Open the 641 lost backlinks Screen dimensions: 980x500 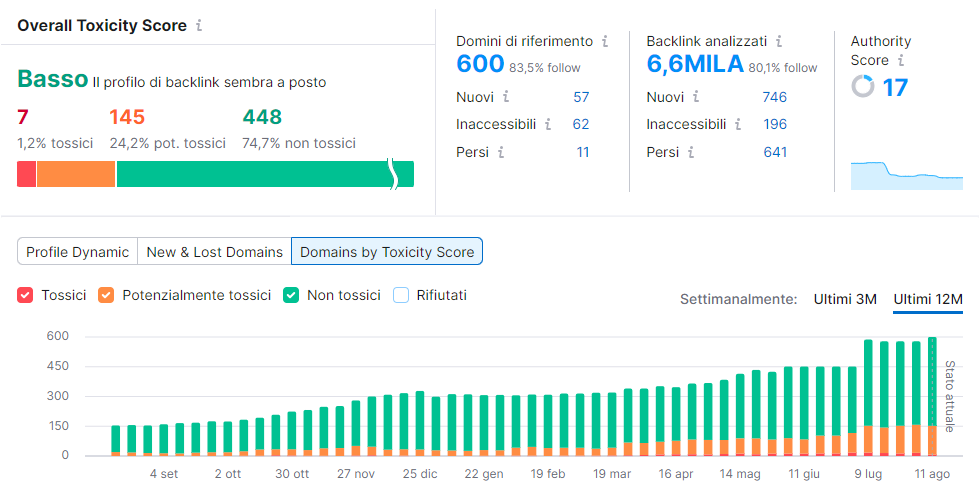coord(775,152)
